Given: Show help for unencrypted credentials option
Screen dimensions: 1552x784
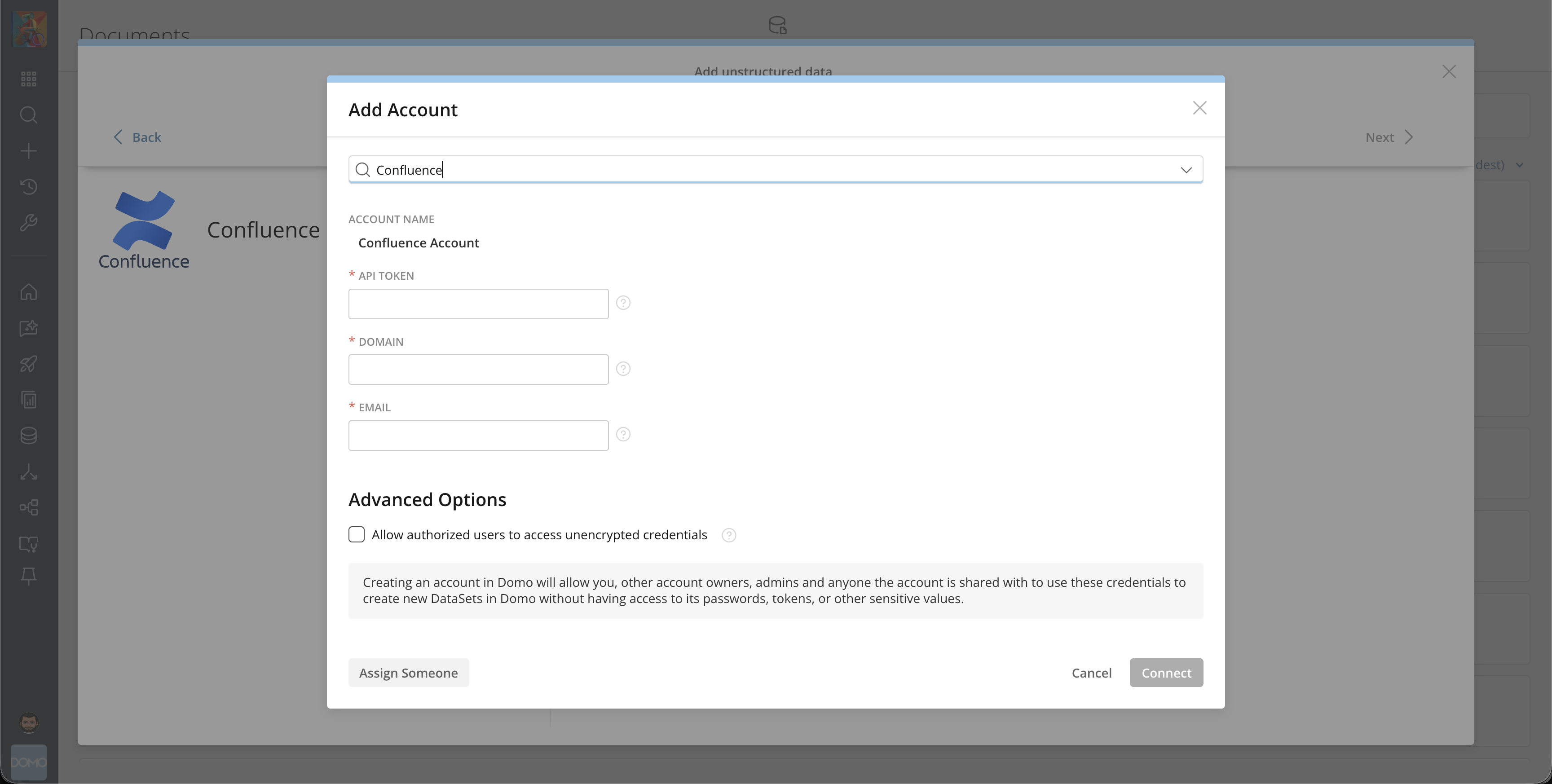Looking at the screenshot, I should point(729,535).
